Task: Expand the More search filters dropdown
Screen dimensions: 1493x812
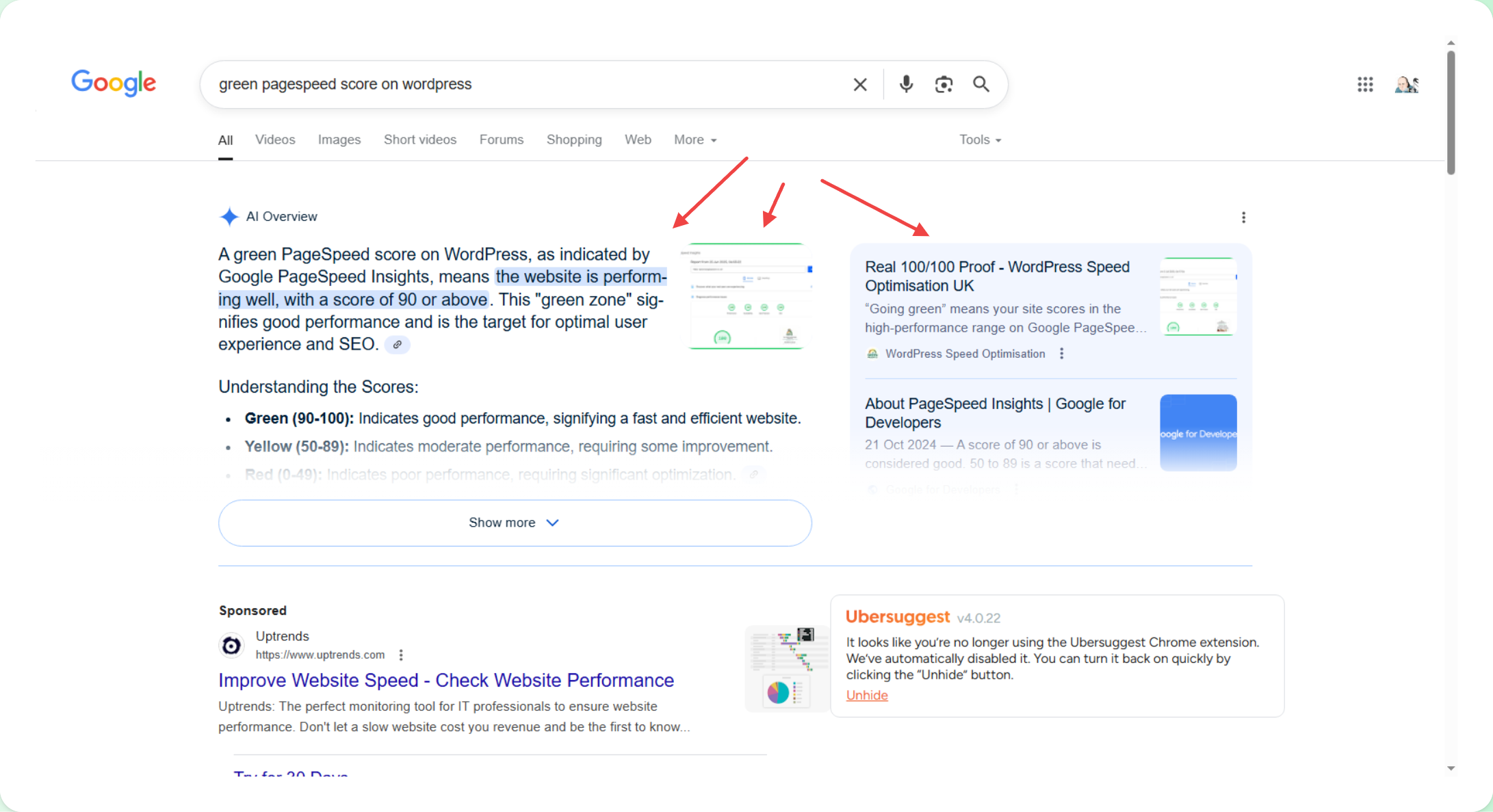Action: [695, 140]
